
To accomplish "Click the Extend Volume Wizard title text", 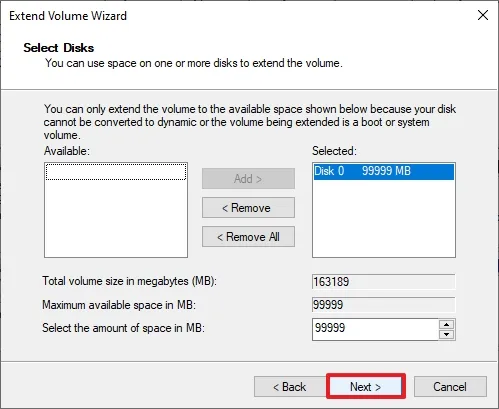I will tap(68, 16).
